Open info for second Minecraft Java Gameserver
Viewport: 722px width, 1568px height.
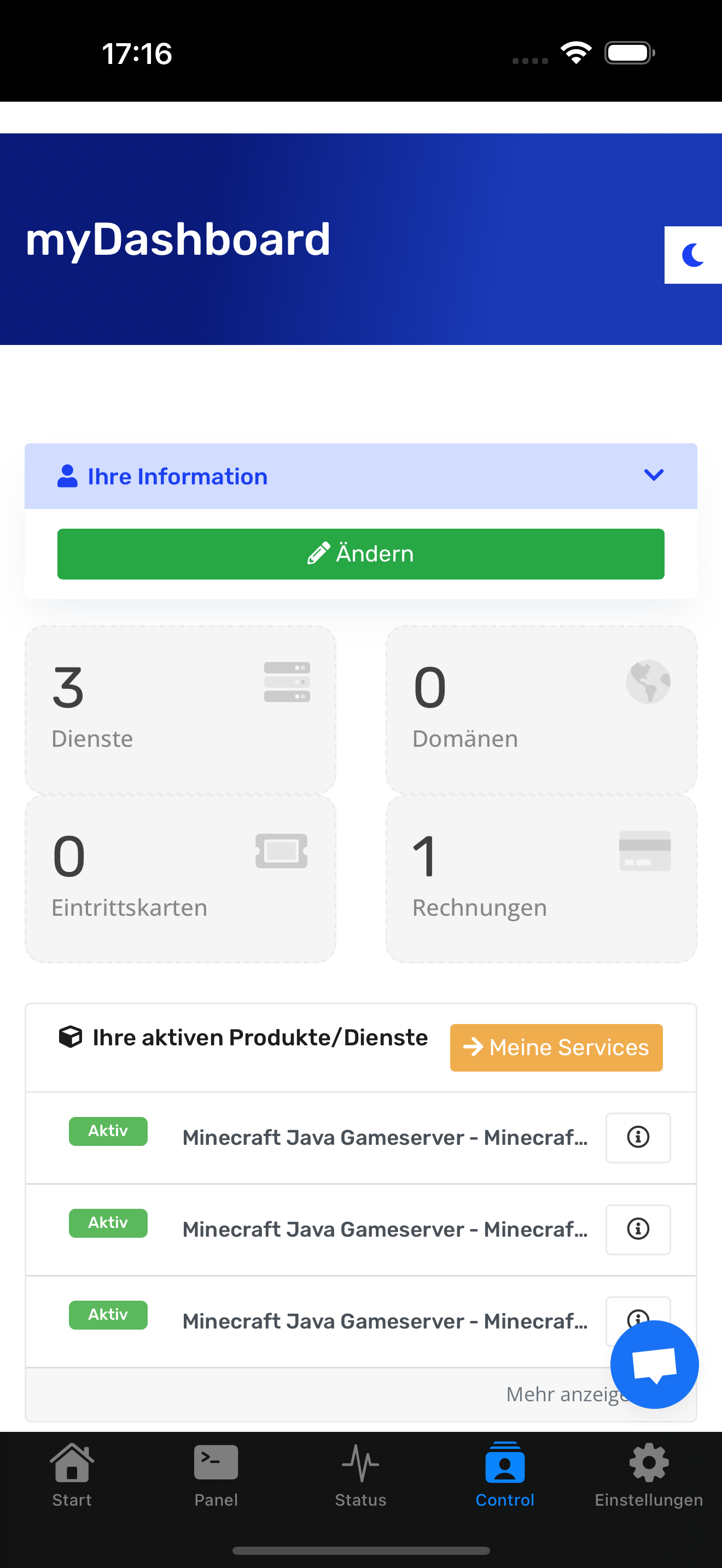coord(638,1229)
